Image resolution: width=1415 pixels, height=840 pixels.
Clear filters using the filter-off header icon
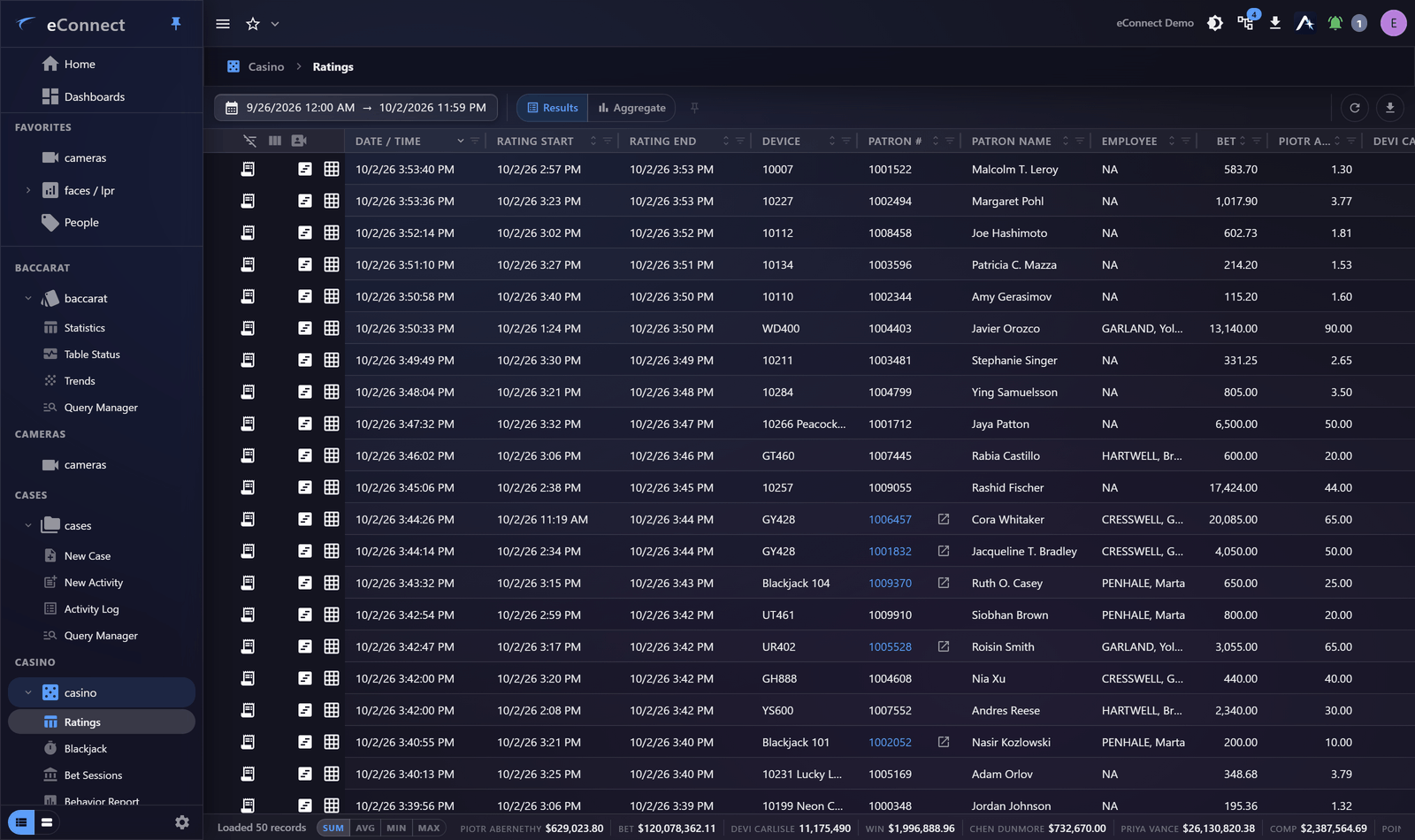point(250,141)
